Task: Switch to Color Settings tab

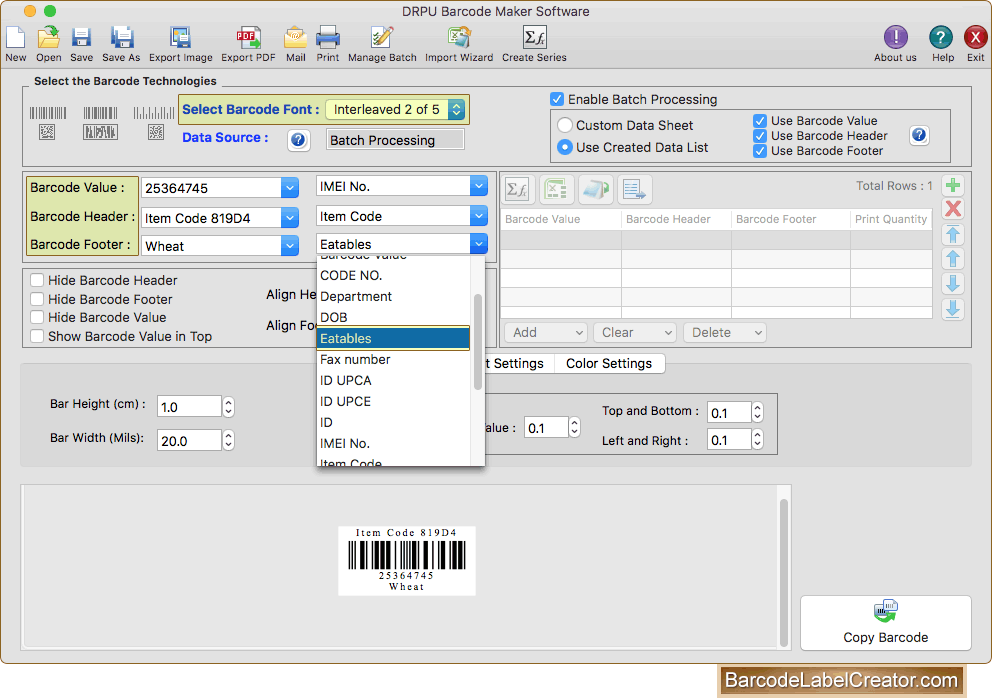Action: [609, 363]
